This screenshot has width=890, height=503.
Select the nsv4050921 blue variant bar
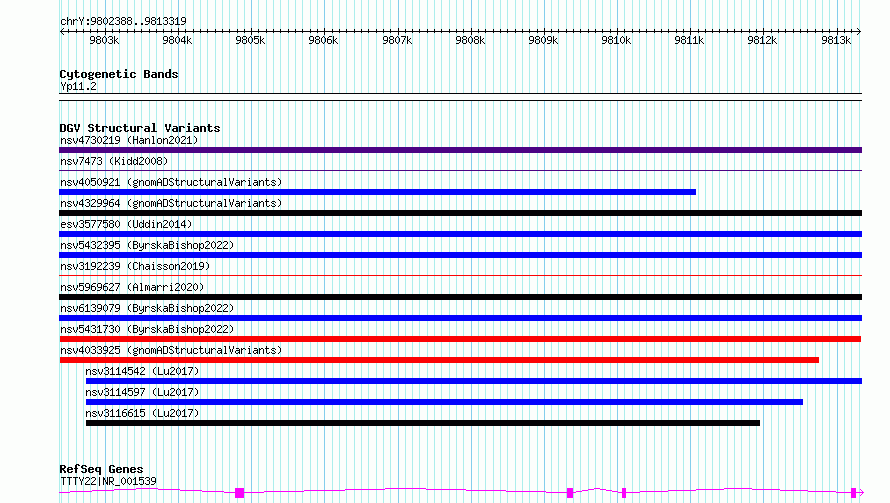coord(377,192)
